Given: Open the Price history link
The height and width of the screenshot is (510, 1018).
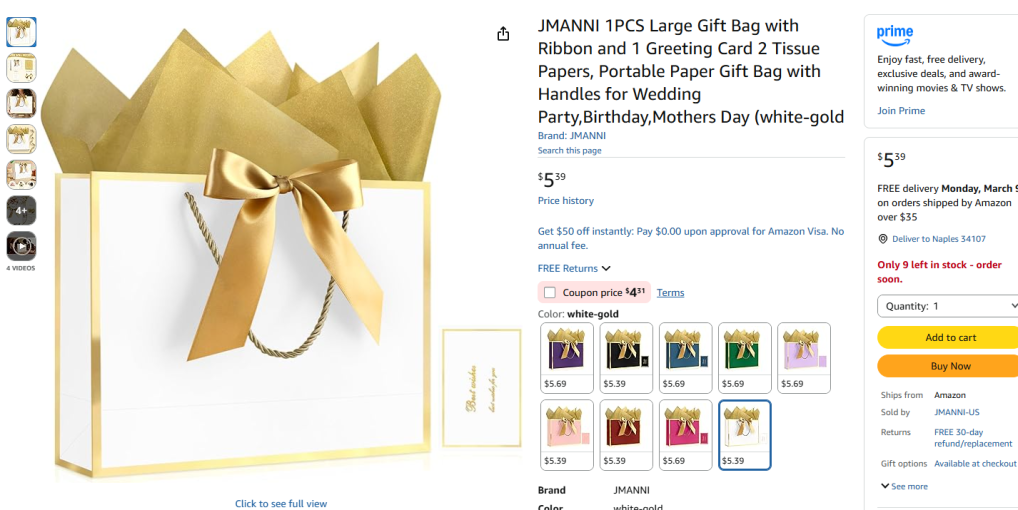Looking at the screenshot, I should (x=566, y=201).
